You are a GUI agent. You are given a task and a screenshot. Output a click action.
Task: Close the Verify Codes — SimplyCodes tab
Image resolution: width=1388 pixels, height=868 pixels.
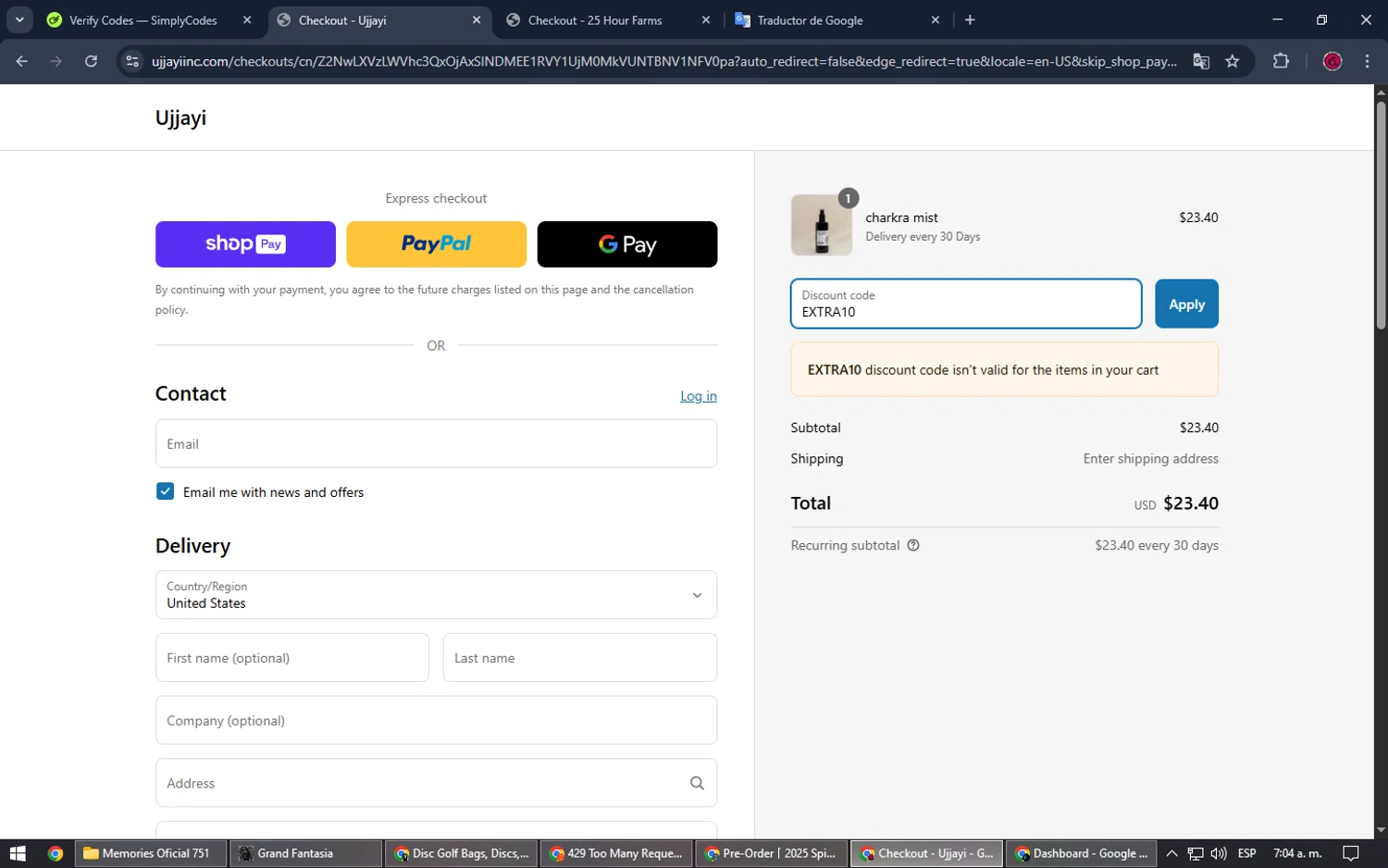point(247,19)
